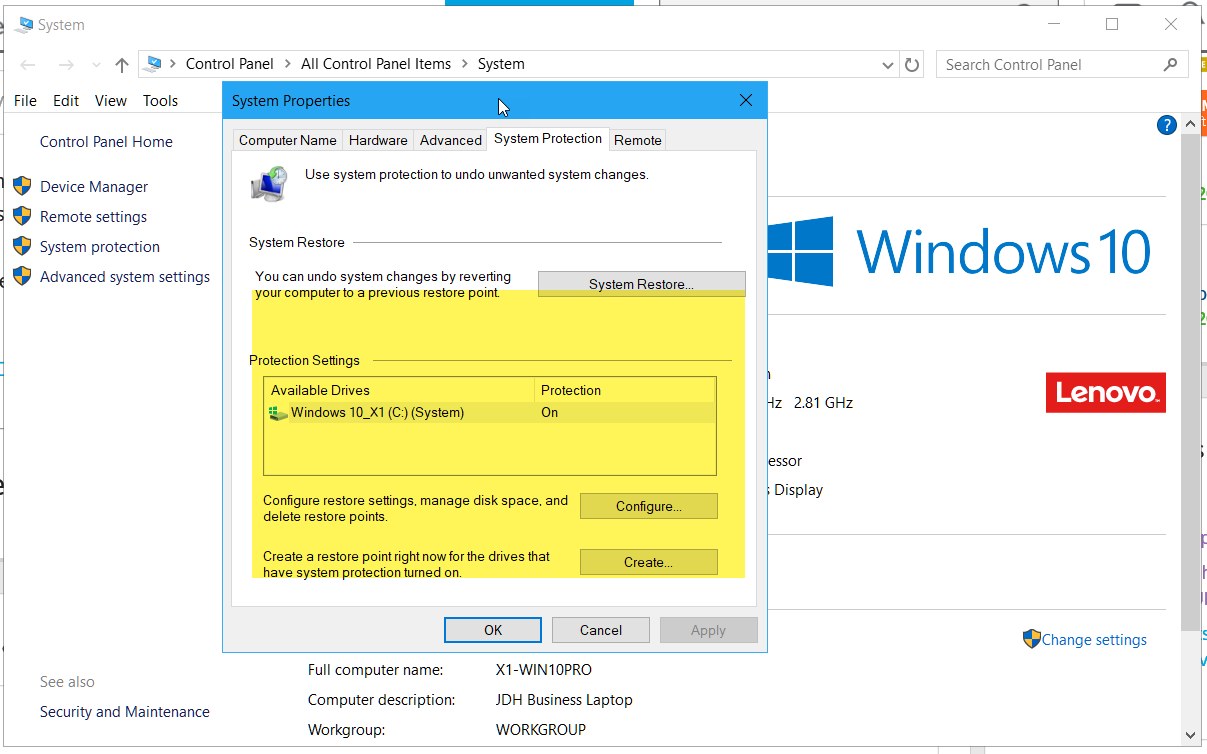Click the System protection shield icon
The width and height of the screenshot is (1207, 754).
coord(22,247)
